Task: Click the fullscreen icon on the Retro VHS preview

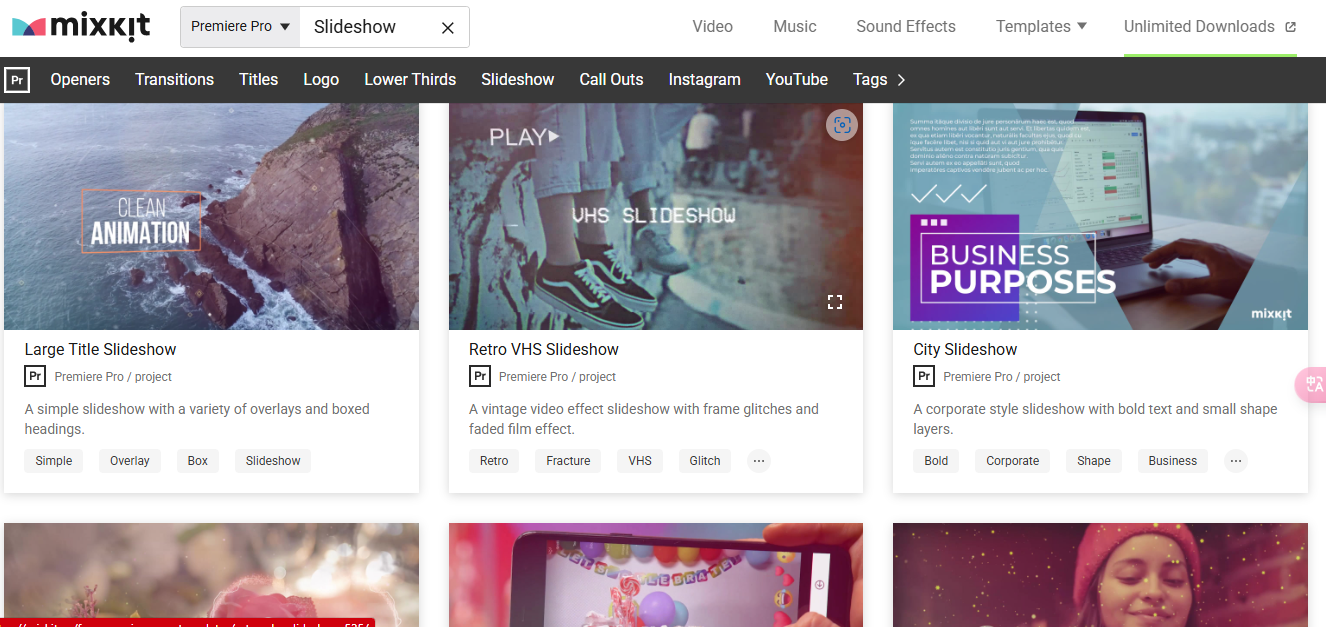Action: click(835, 301)
